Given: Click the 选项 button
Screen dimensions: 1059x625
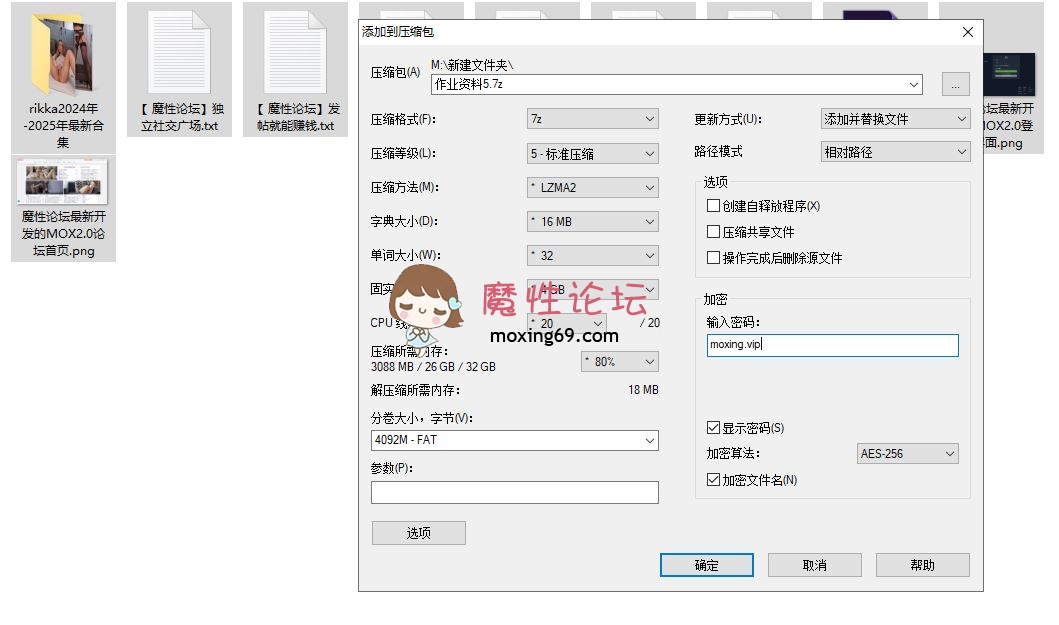Looking at the screenshot, I should coord(418,532).
